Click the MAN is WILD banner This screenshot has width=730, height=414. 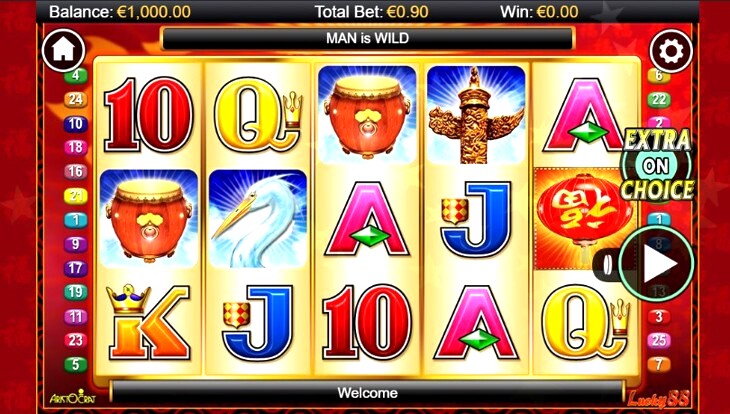pos(367,38)
